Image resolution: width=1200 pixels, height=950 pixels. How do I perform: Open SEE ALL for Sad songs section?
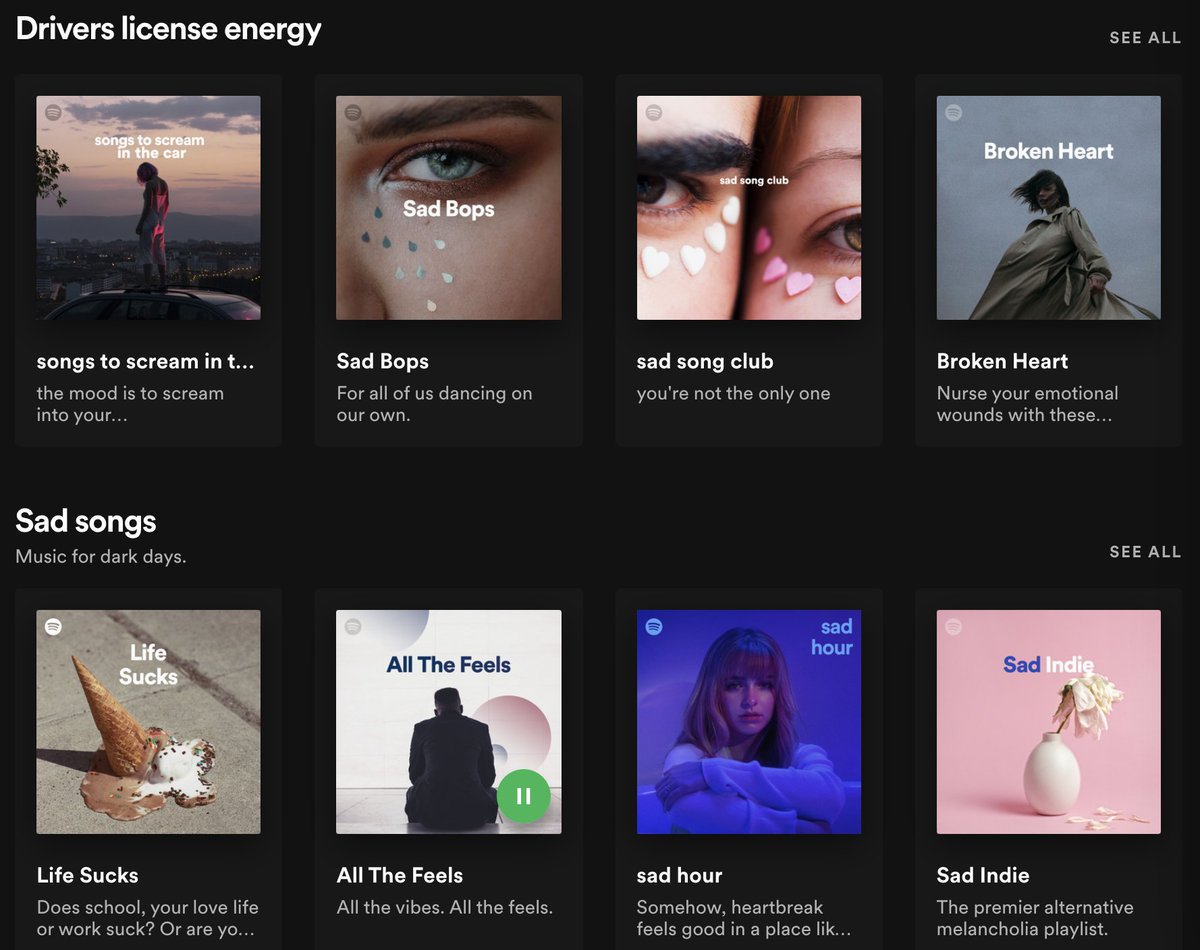click(x=1145, y=551)
